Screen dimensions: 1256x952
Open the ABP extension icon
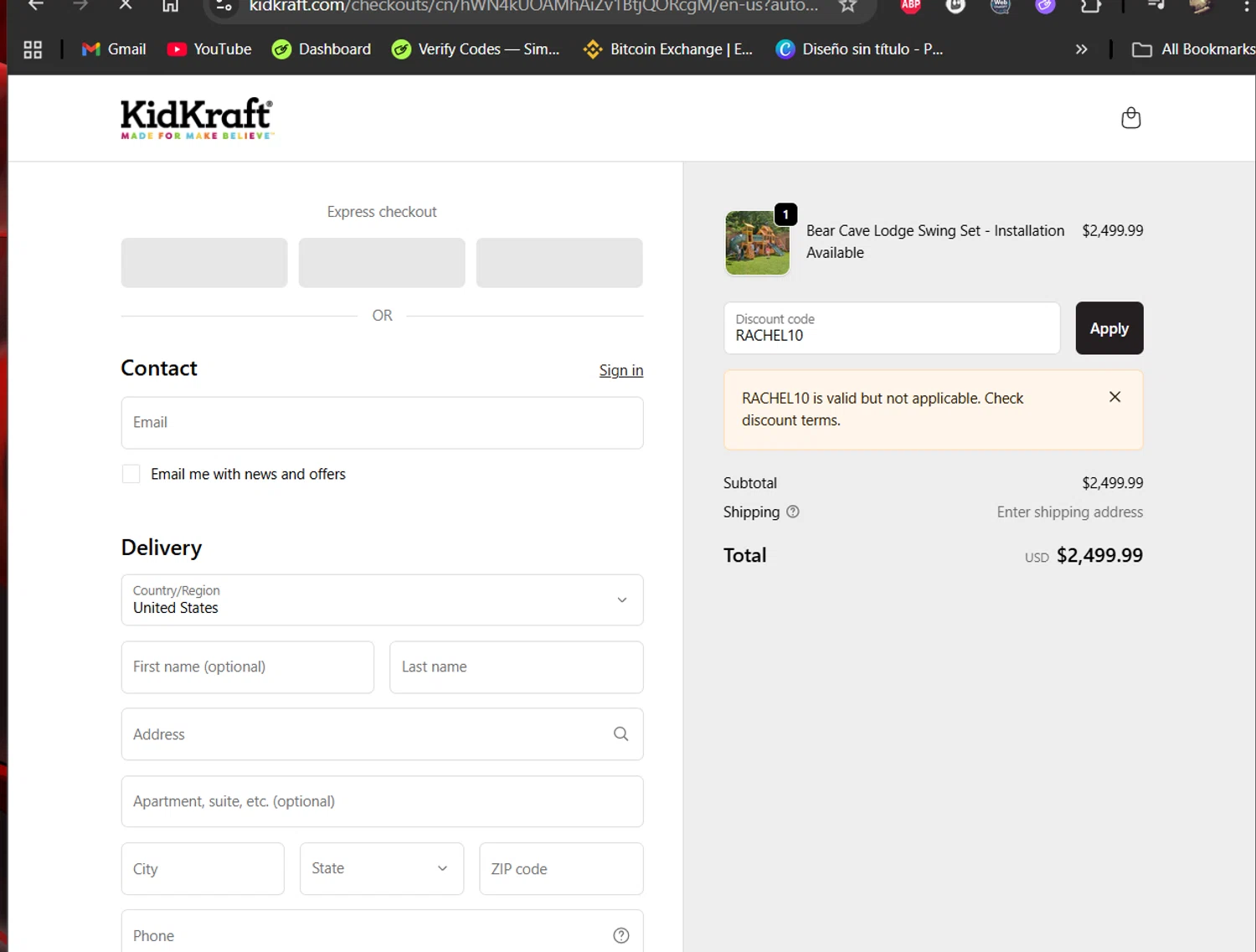point(911,5)
